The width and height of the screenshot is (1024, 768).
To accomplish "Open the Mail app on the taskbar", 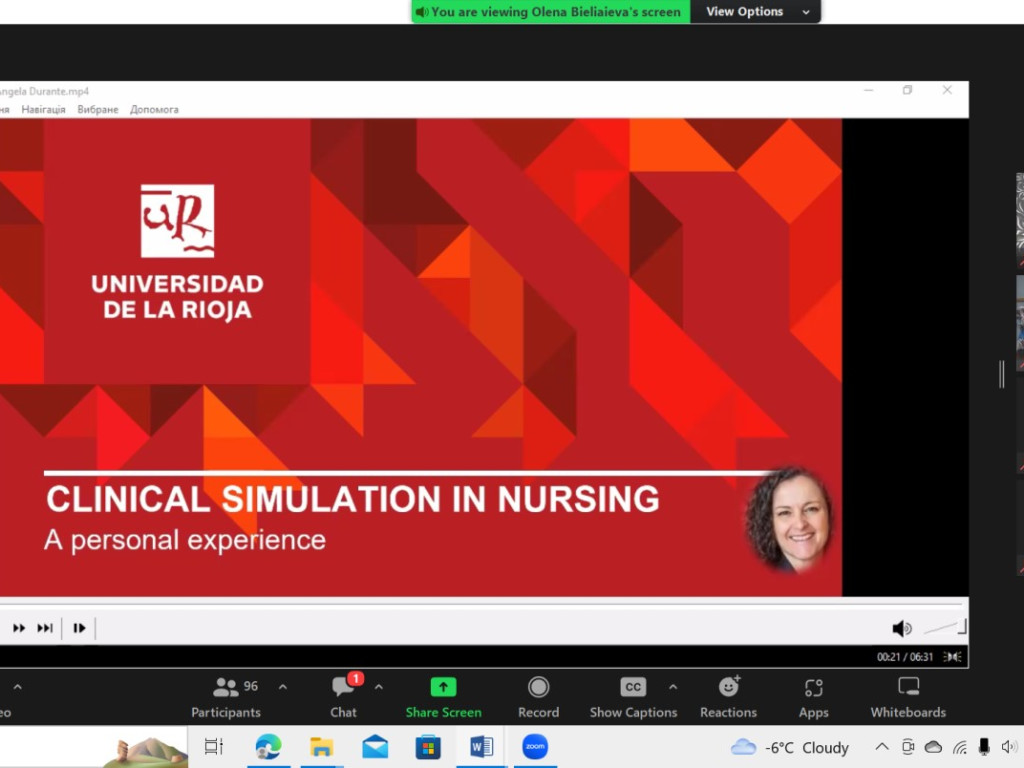I will tap(375, 746).
